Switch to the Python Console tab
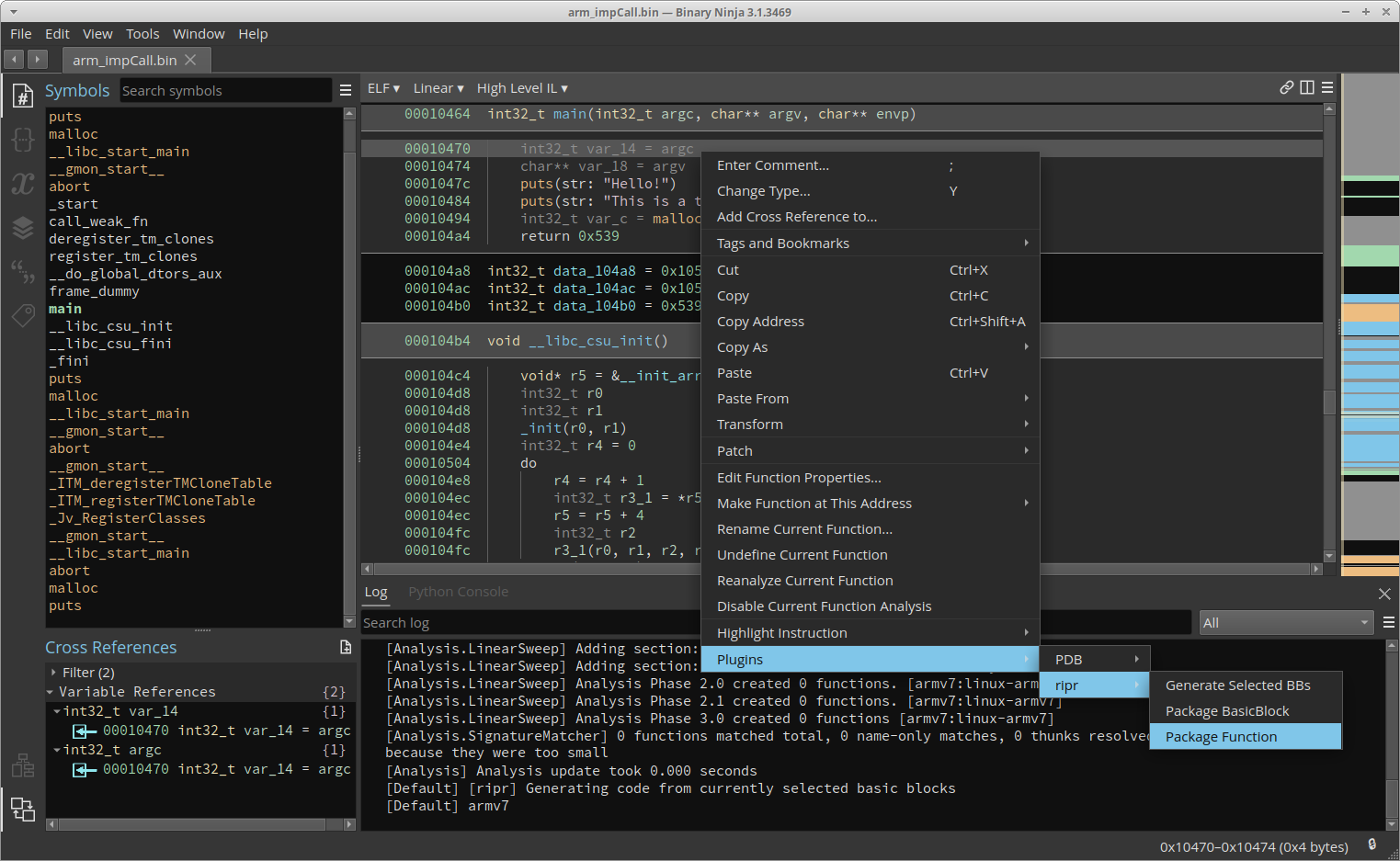The image size is (1400, 861). click(458, 592)
